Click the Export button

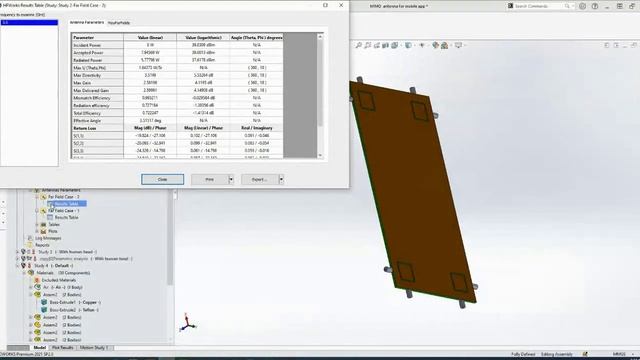click(260, 179)
